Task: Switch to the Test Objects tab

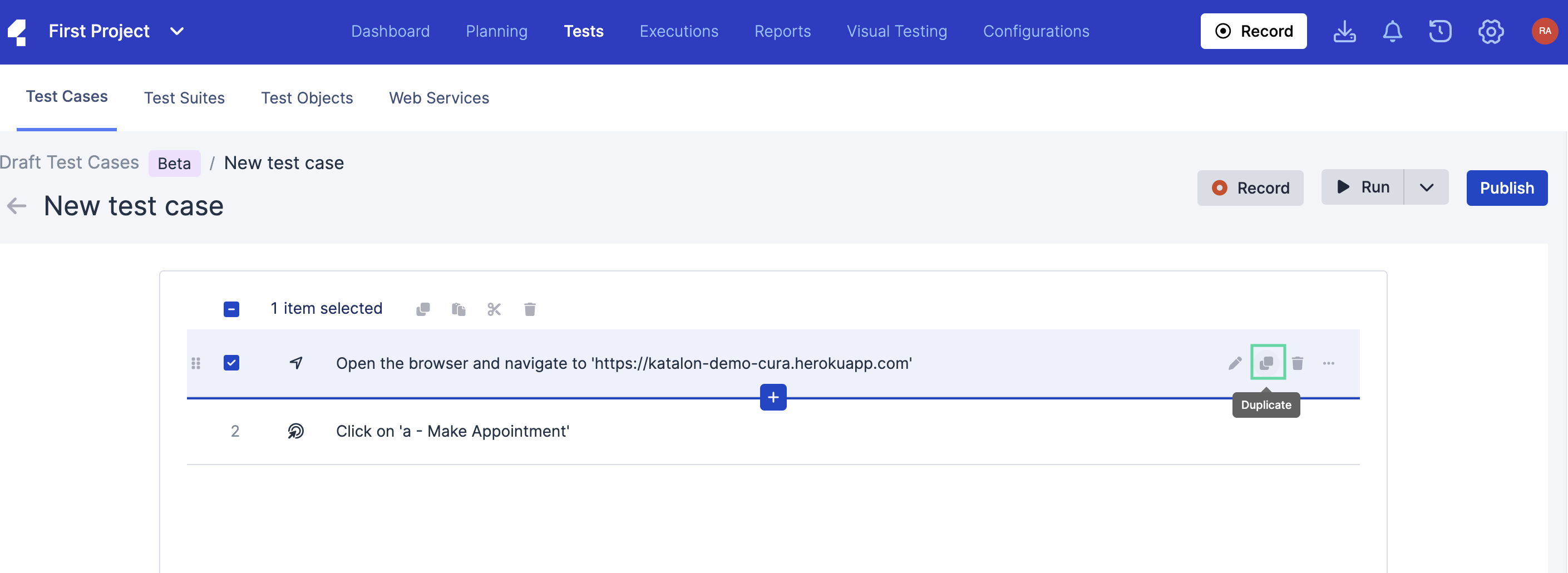Action: [x=307, y=98]
